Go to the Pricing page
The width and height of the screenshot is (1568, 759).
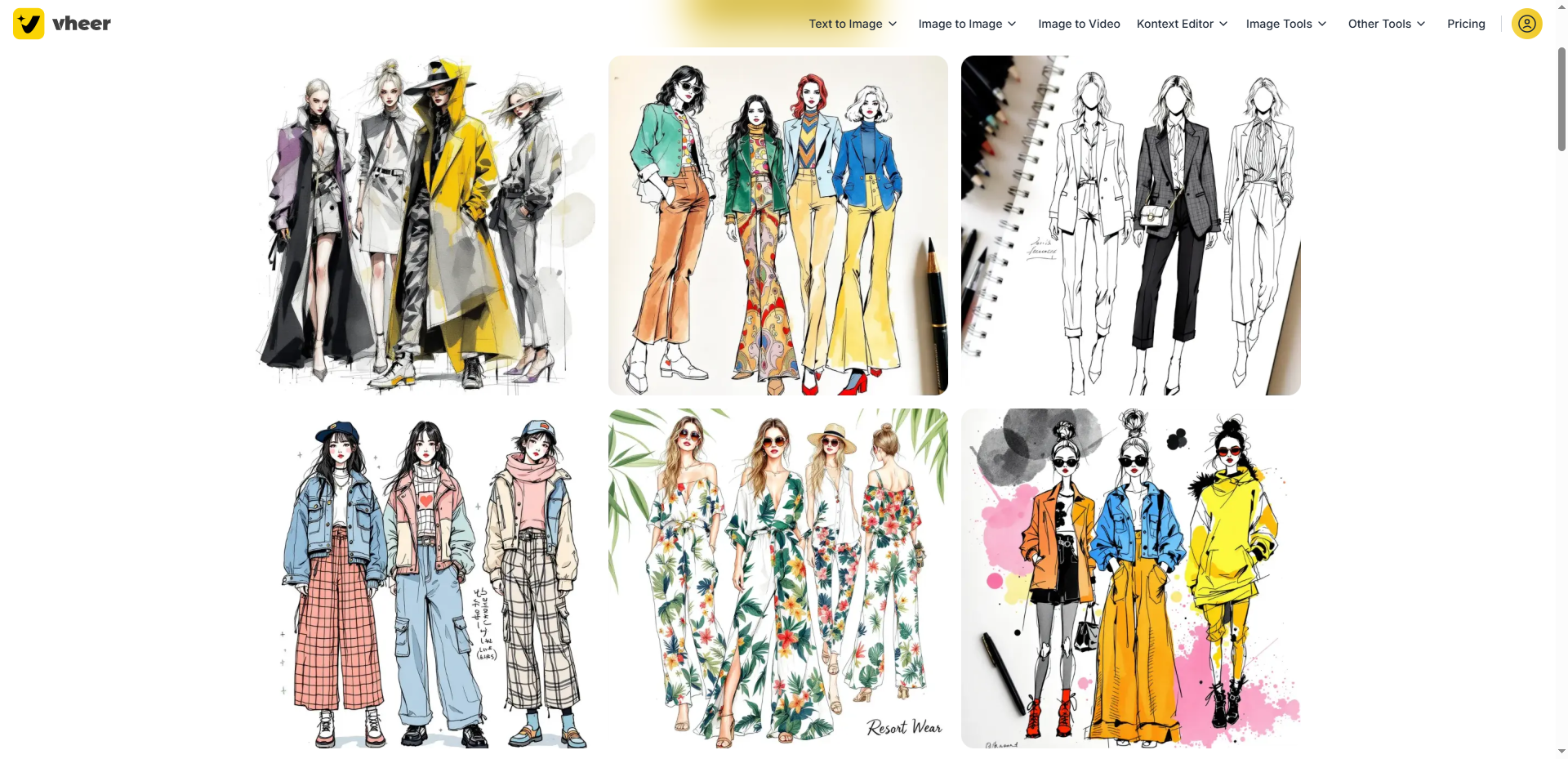1466,24
